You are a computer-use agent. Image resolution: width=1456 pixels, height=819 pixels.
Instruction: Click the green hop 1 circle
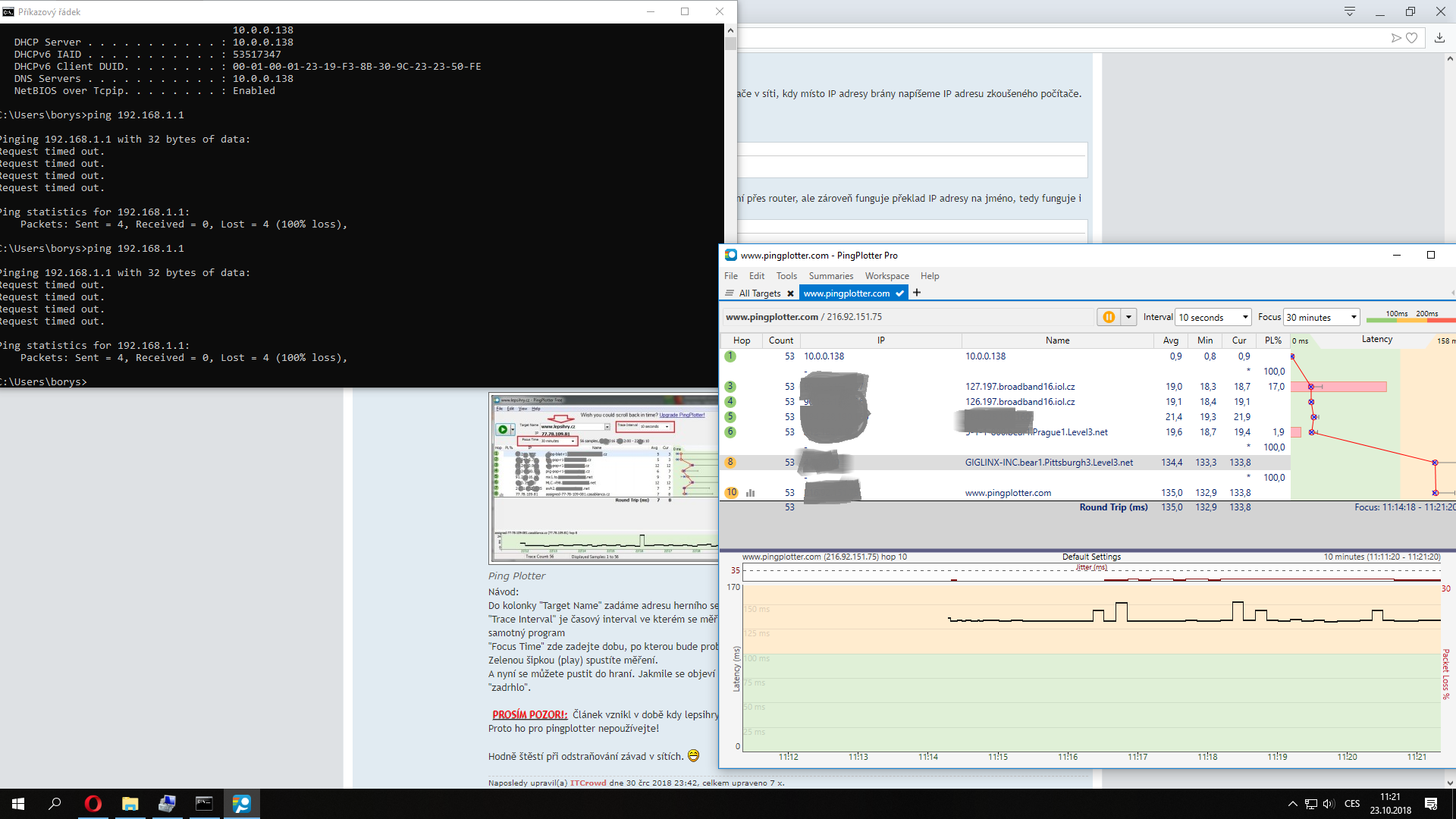730,356
